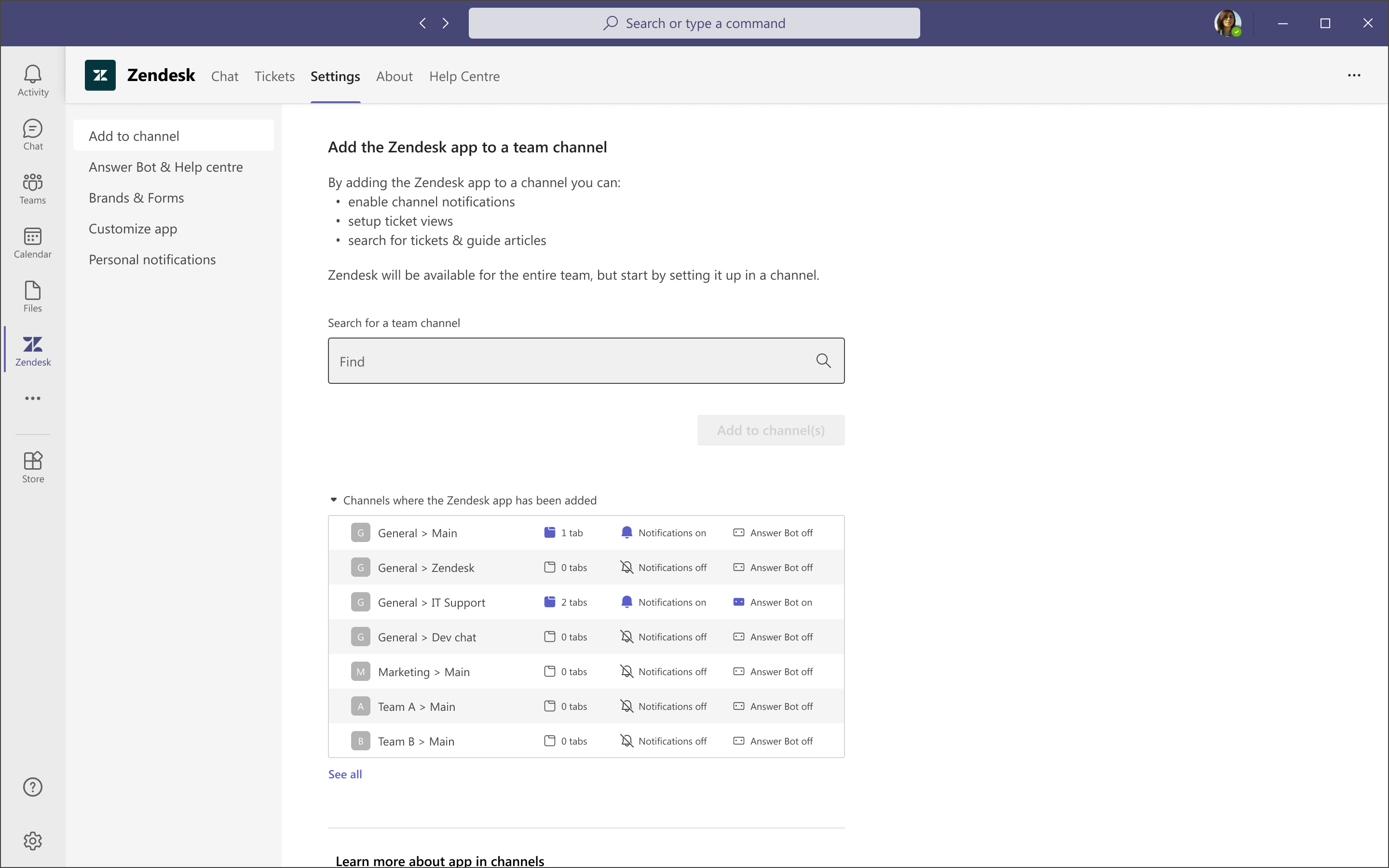The width and height of the screenshot is (1389, 868).
Task: Click Notifications off for General > Dev chat
Action: pyautogui.click(x=672, y=637)
